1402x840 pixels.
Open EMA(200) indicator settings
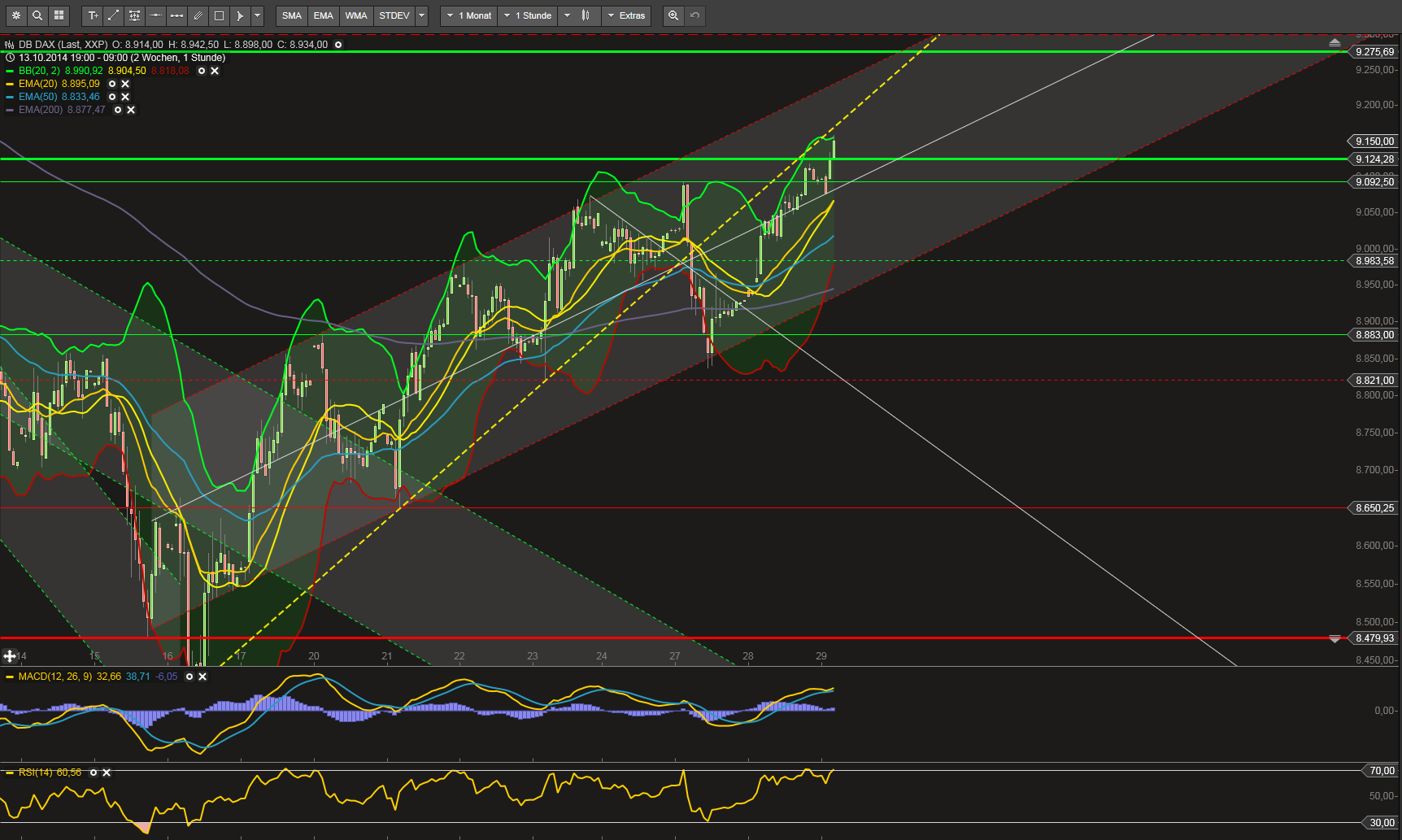coord(118,110)
